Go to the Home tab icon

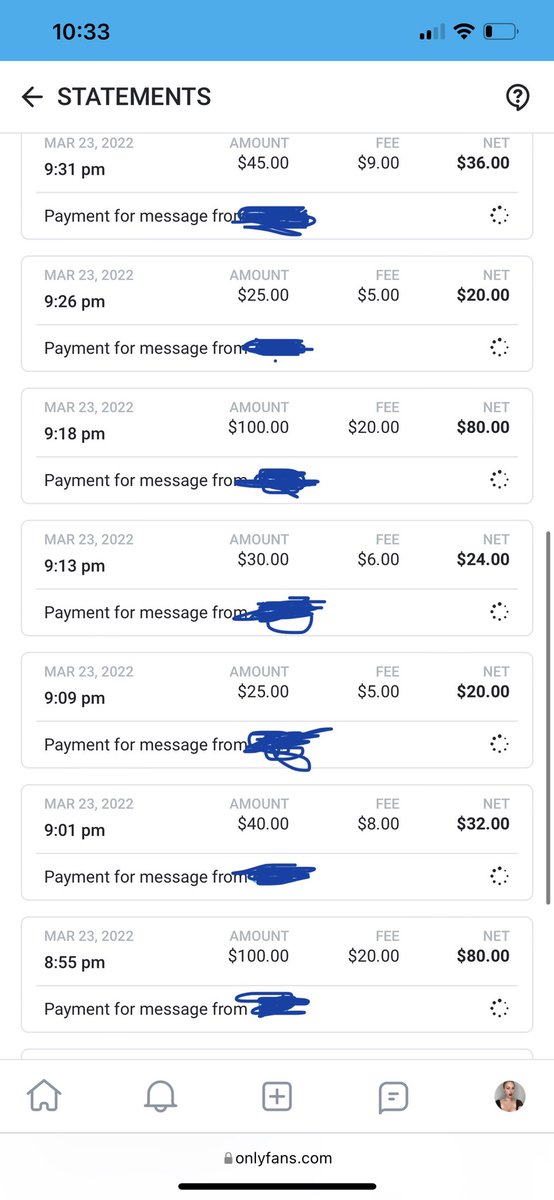[43, 1097]
